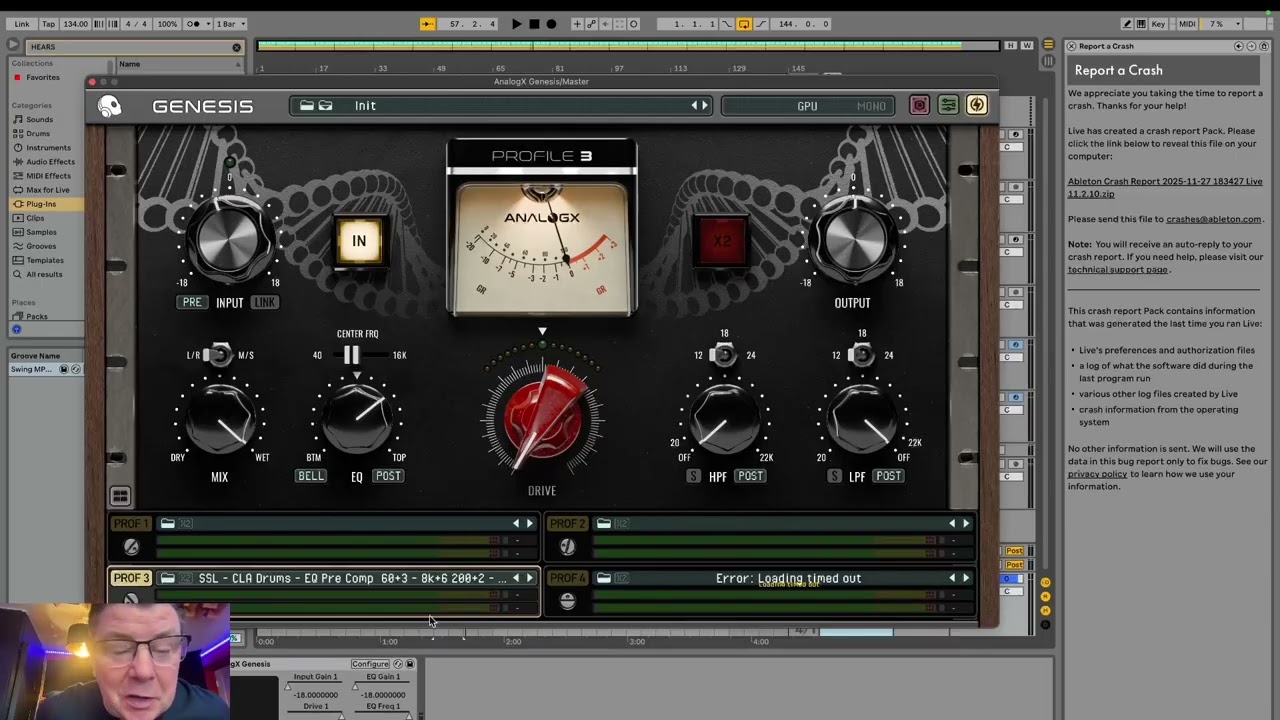Toggle BELL mode for the EQ
Viewport: 1280px width, 720px height.
point(311,476)
